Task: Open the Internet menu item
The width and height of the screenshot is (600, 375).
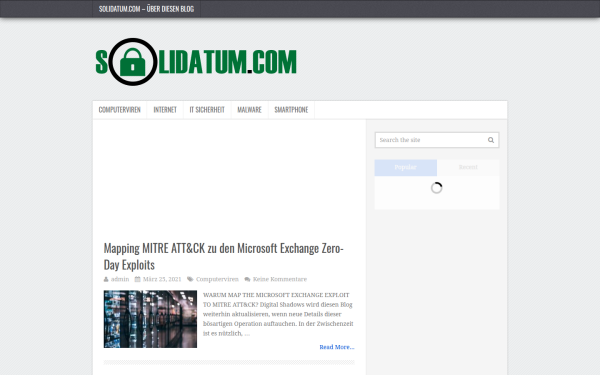Action: pyautogui.click(x=165, y=110)
